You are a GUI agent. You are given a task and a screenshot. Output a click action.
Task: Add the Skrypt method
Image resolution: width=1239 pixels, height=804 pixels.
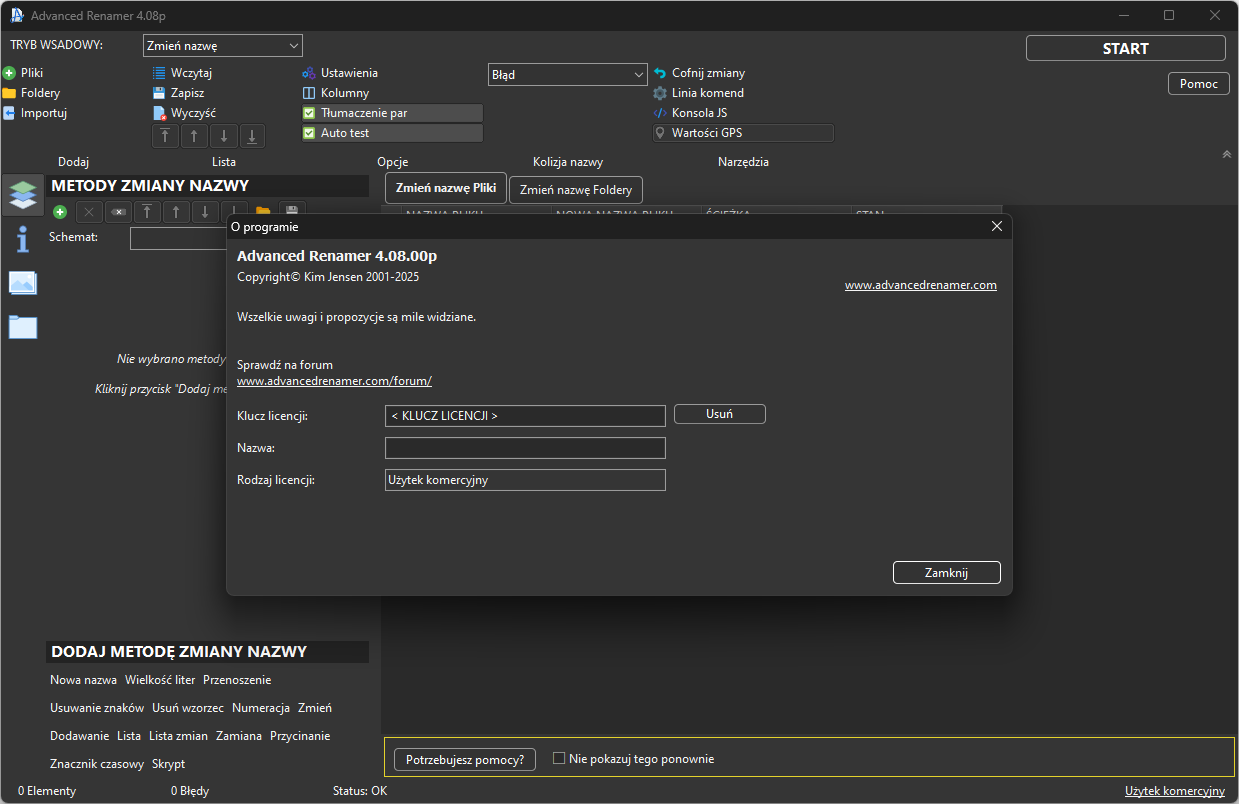pyautogui.click(x=168, y=764)
